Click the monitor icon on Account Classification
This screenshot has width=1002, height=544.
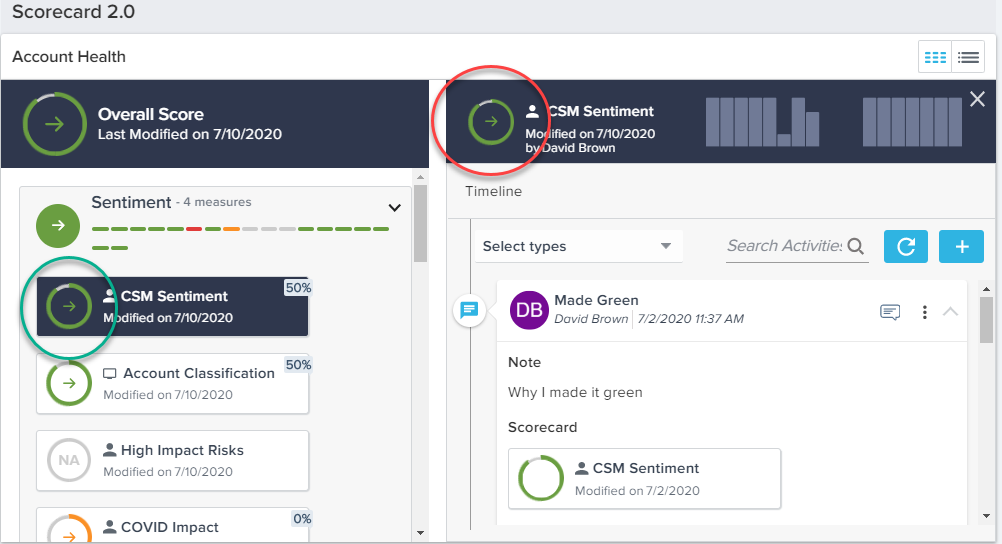[110, 373]
